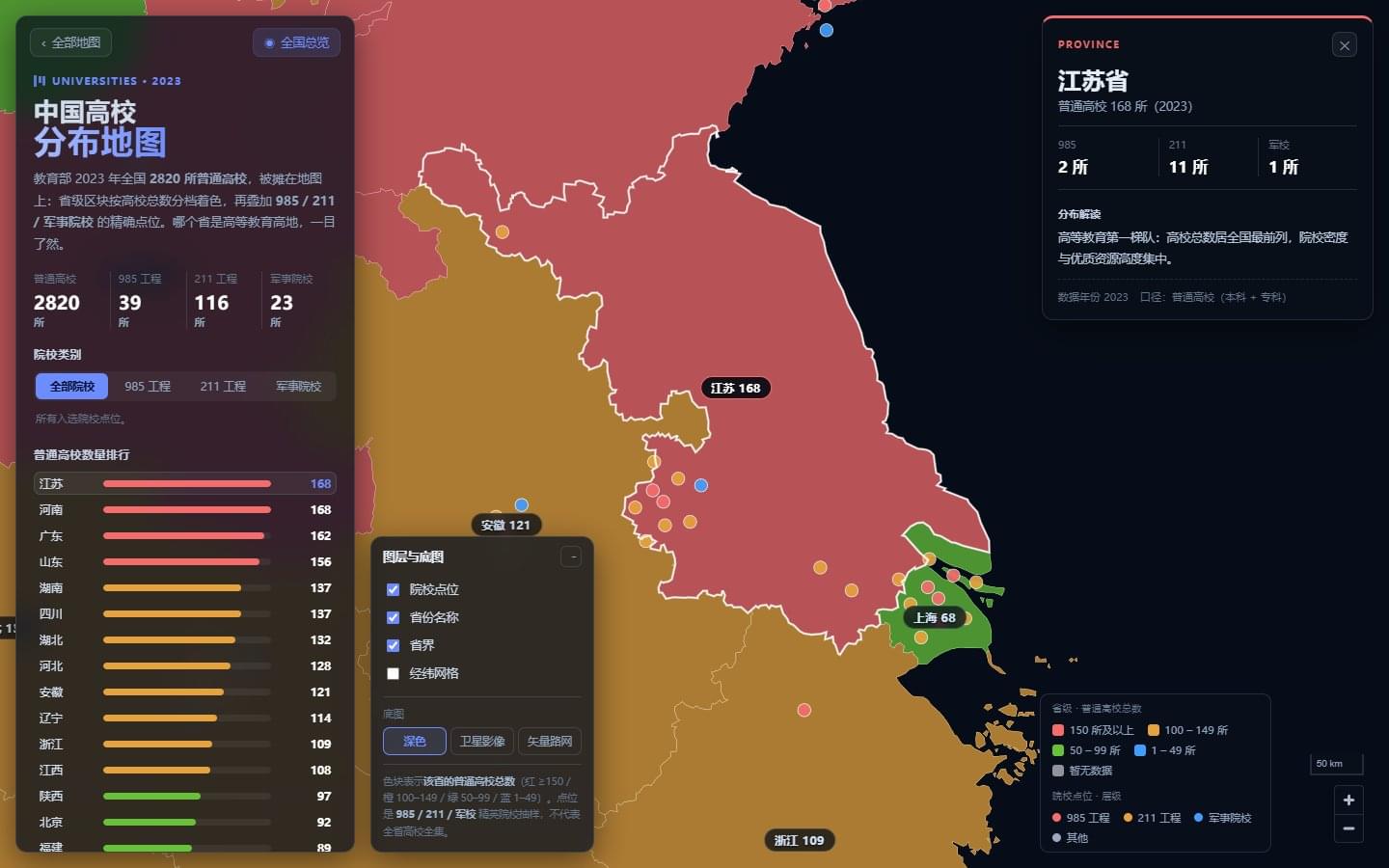Toggle the 院校点位 checkbox
Viewport: 1389px width, 868px height.
coord(393,589)
